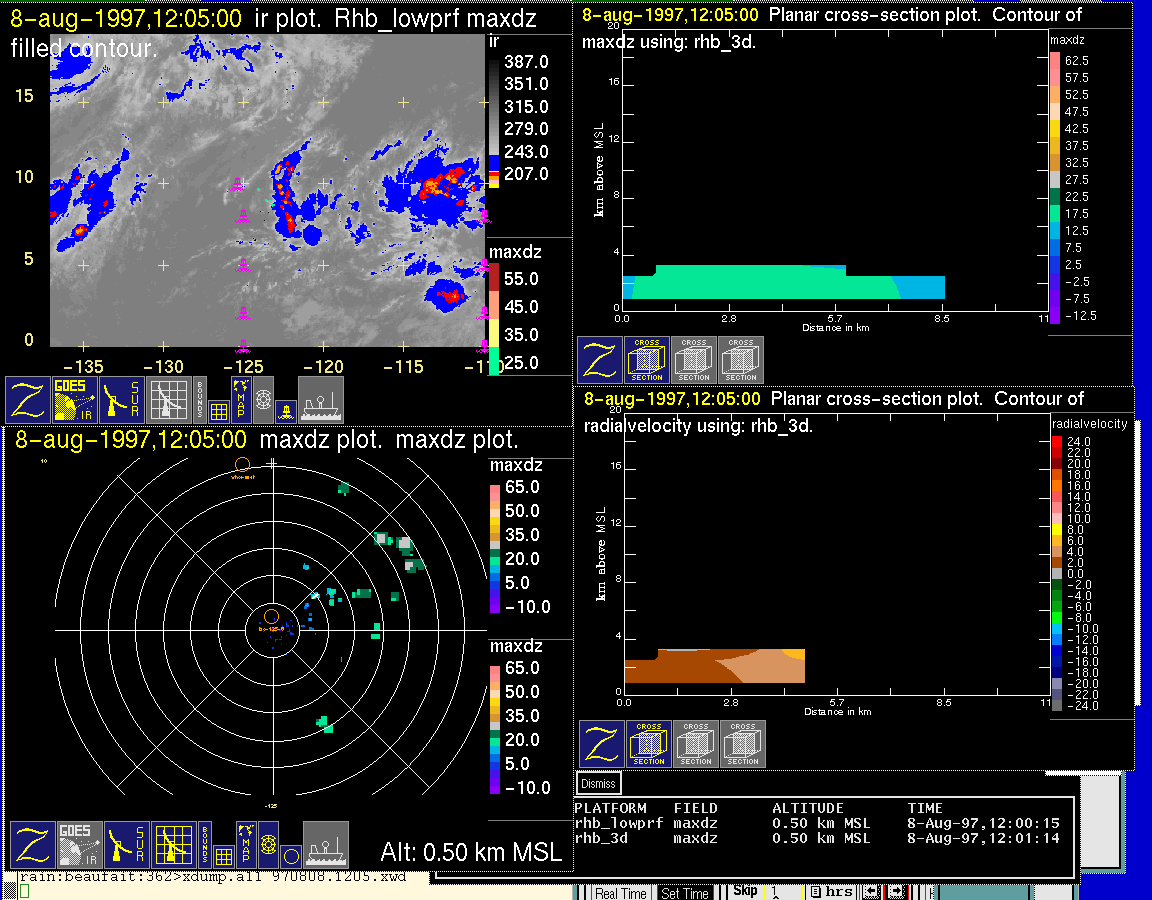Viewport: 1152px width, 900px height.
Task: Click the small grid icon under maxdz plot
Action: point(223,856)
